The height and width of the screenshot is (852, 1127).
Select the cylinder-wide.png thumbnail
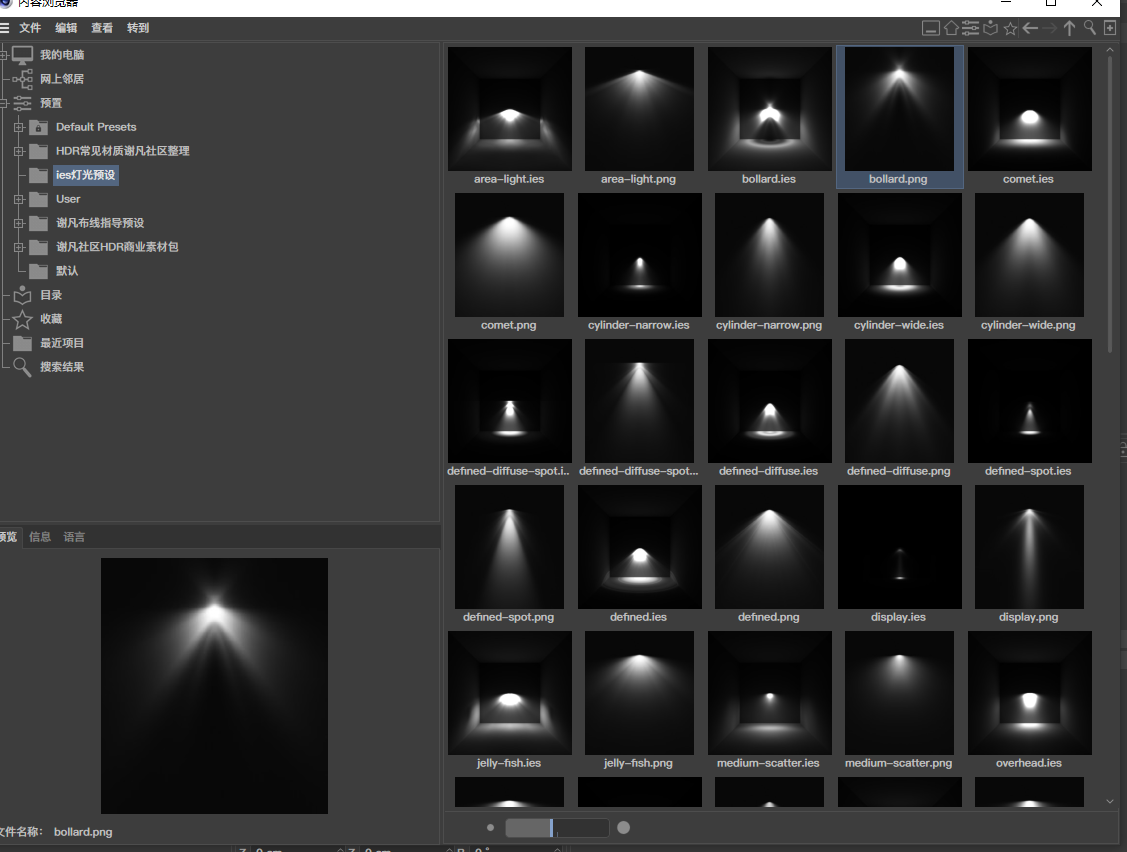1029,255
